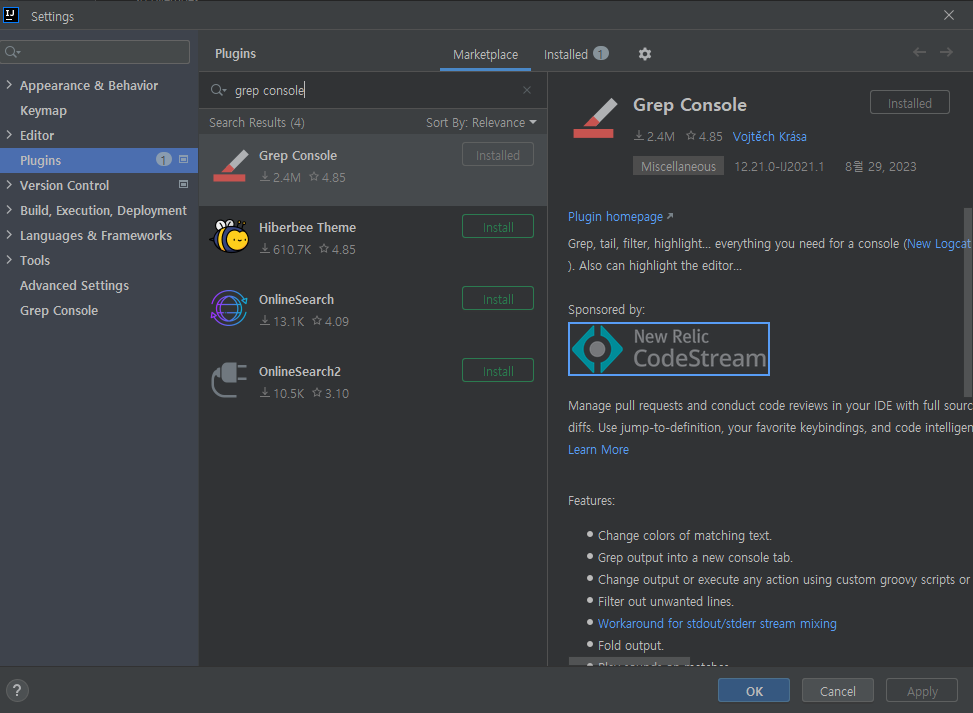Select the OnlineSearch result name

[x=296, y=300]
